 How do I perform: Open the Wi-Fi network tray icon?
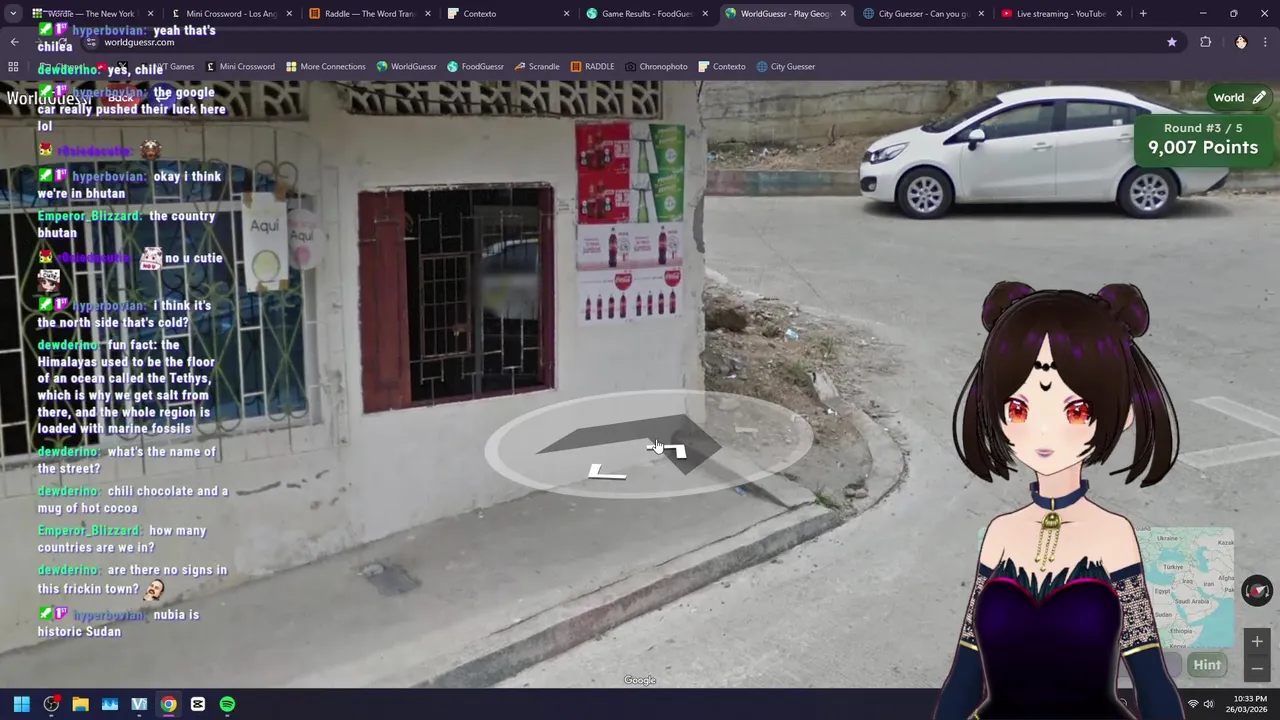(x=1192, y=704)
